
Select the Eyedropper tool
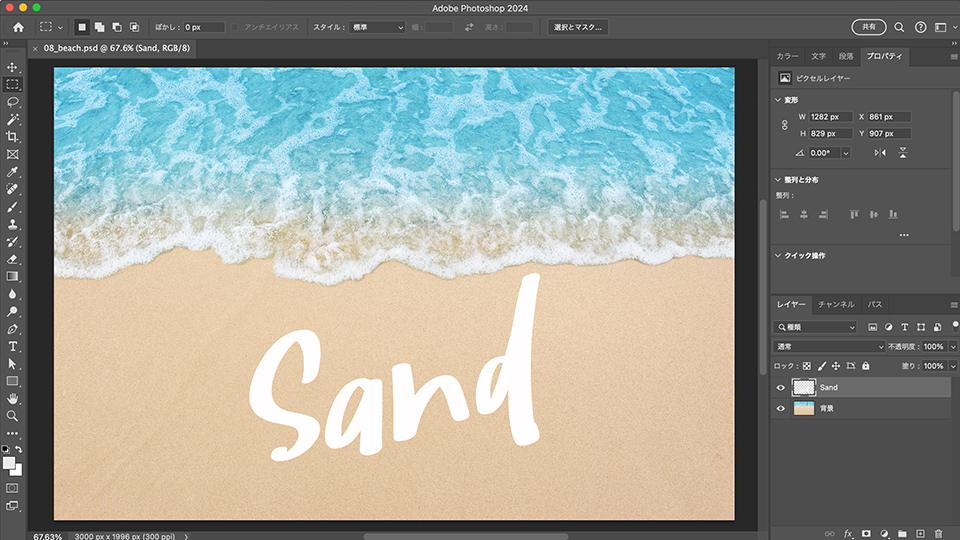[x=12, y=172]
